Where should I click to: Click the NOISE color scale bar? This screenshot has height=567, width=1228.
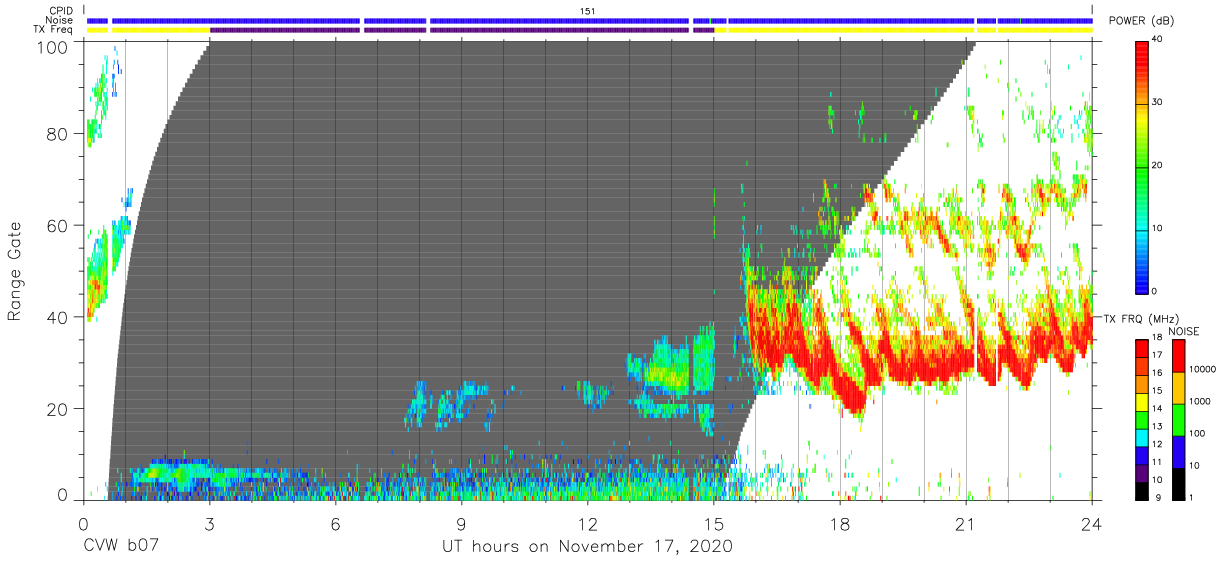tap(1177, 420)
